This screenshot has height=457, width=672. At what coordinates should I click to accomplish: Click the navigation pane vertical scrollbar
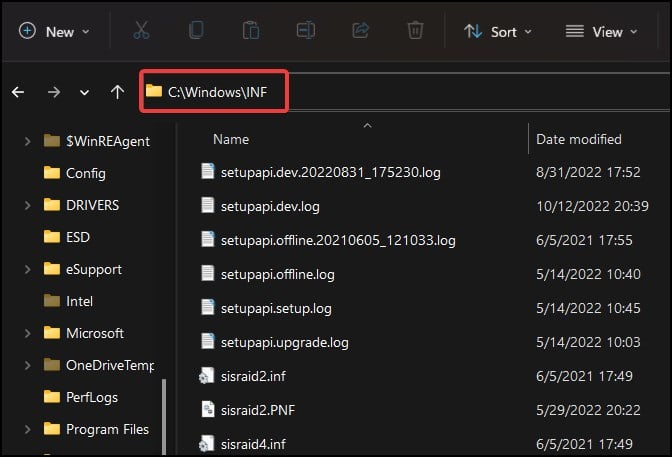[164, 417]
